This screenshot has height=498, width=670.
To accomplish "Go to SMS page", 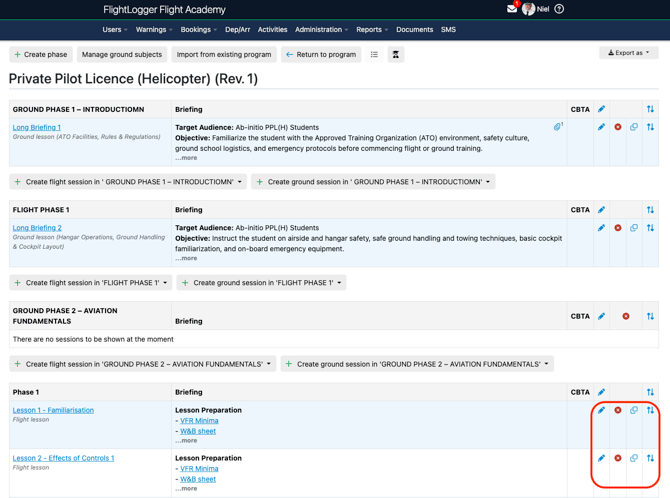I will 448,29.
